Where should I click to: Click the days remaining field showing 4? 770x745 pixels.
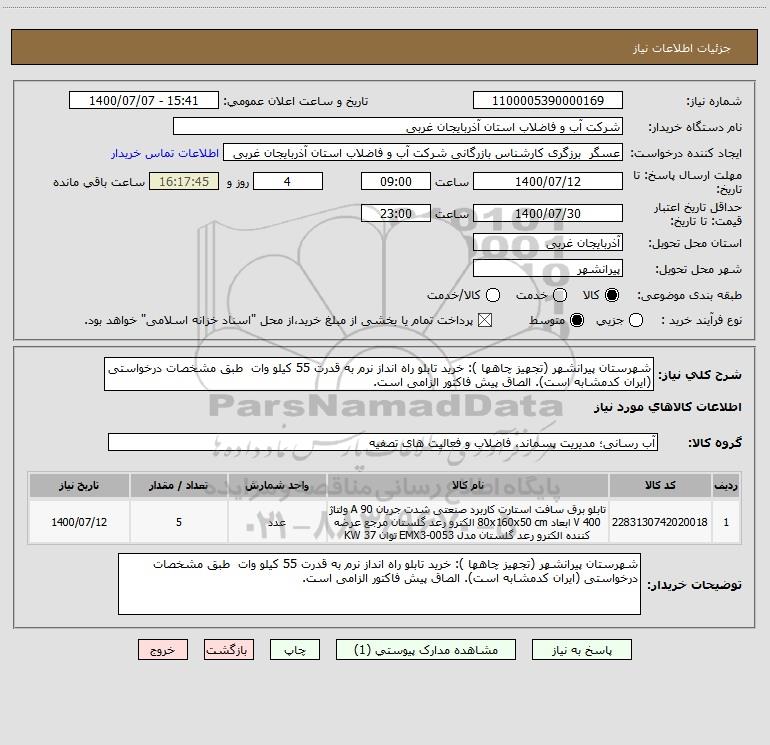pyautogui.click(x=288, y=181)
